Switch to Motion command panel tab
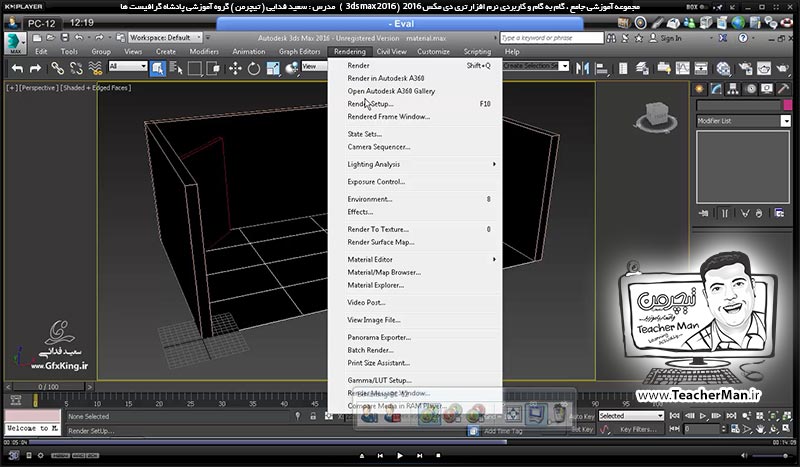This screenshot has width=800, height=467. (x=750, y=89)
